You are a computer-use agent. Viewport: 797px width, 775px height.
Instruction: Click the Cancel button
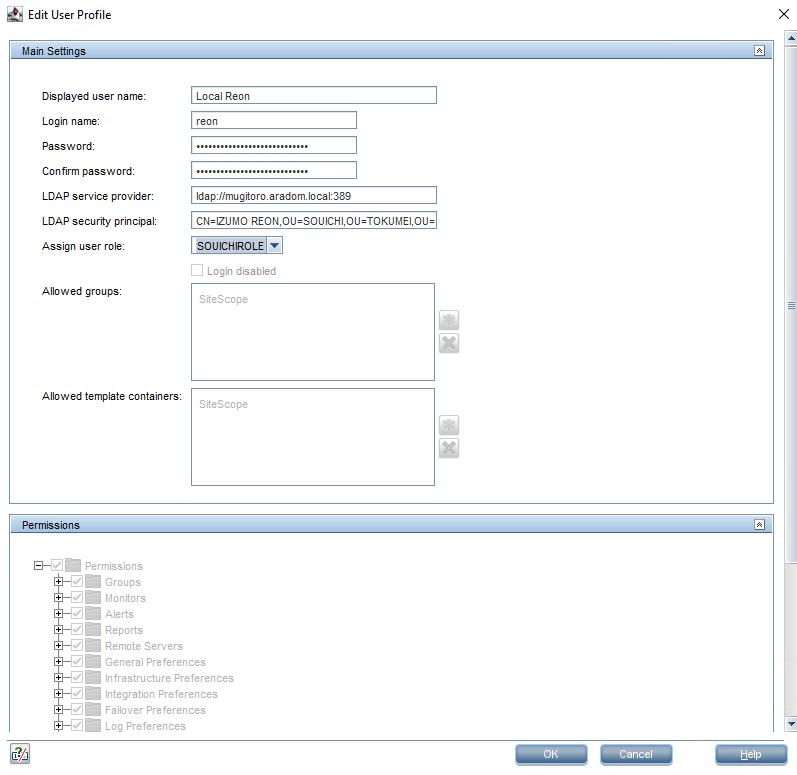[x=636, y=754]
